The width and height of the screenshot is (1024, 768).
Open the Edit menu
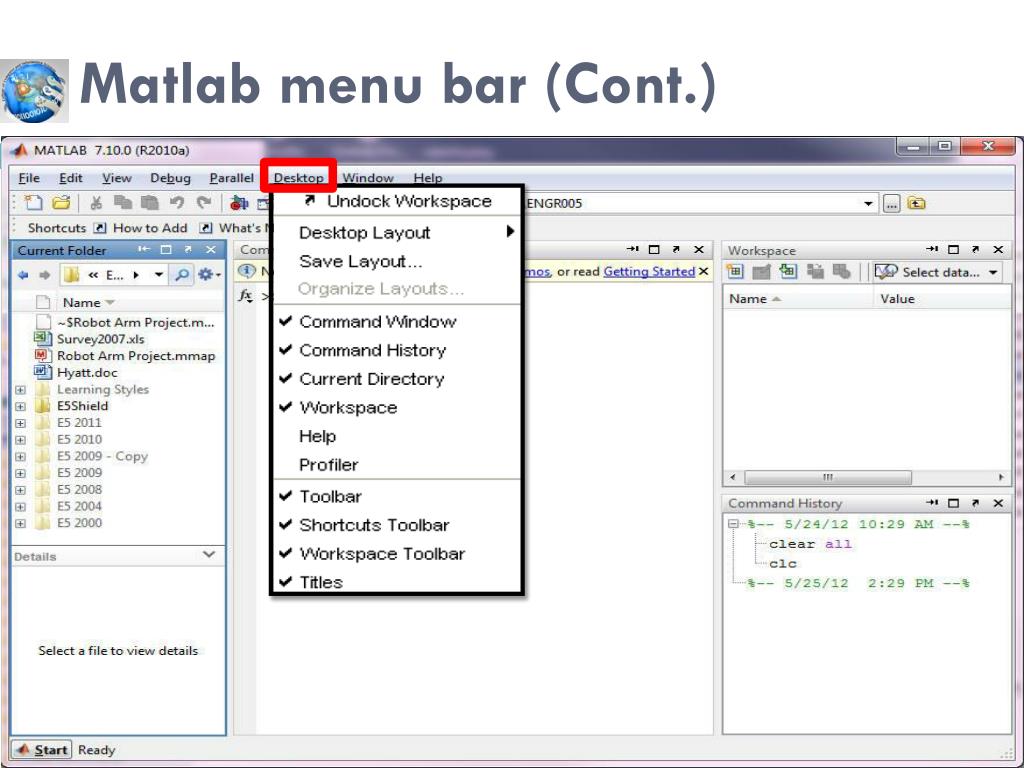point(71,178)
